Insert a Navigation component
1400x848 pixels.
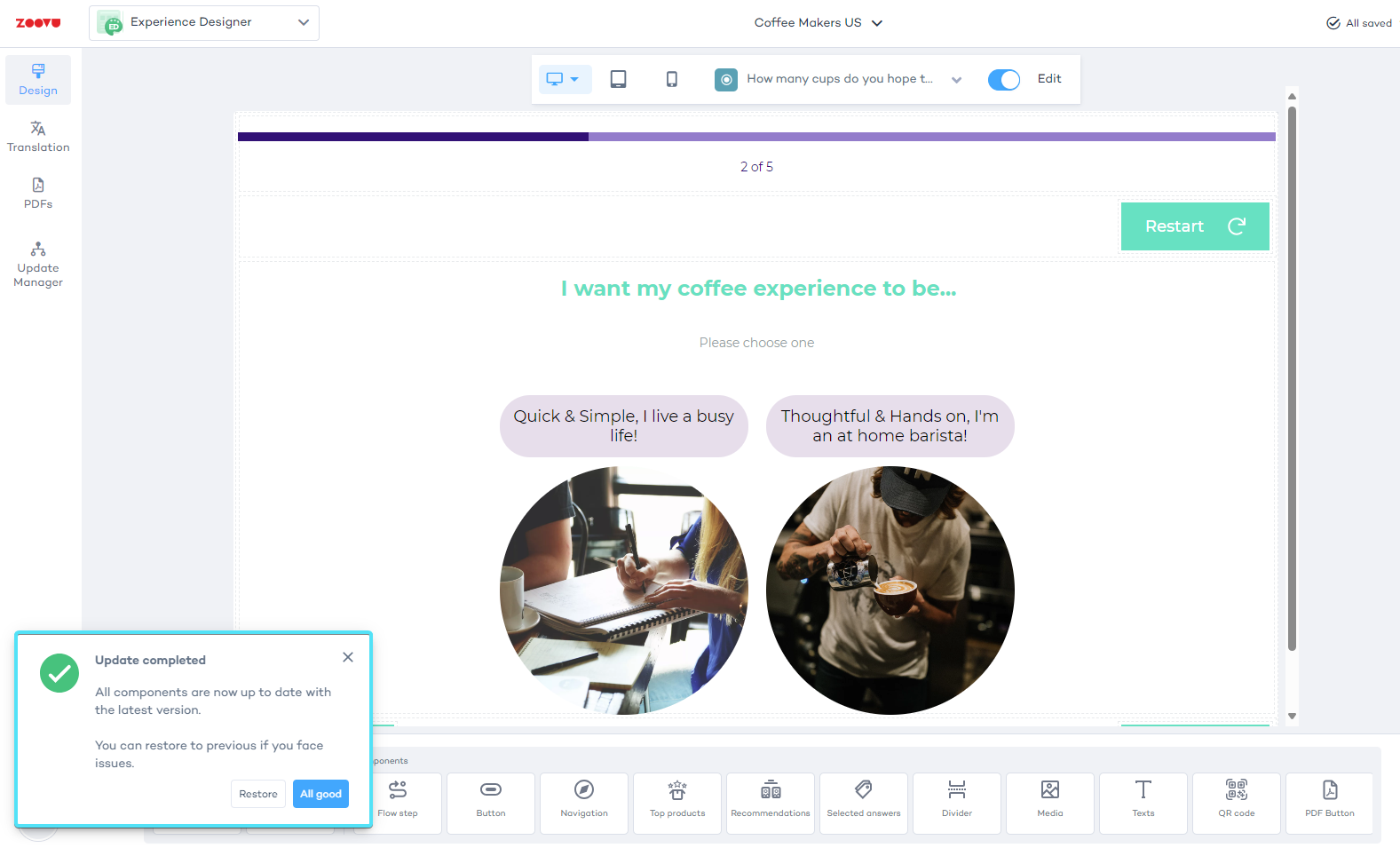point(583,803)
